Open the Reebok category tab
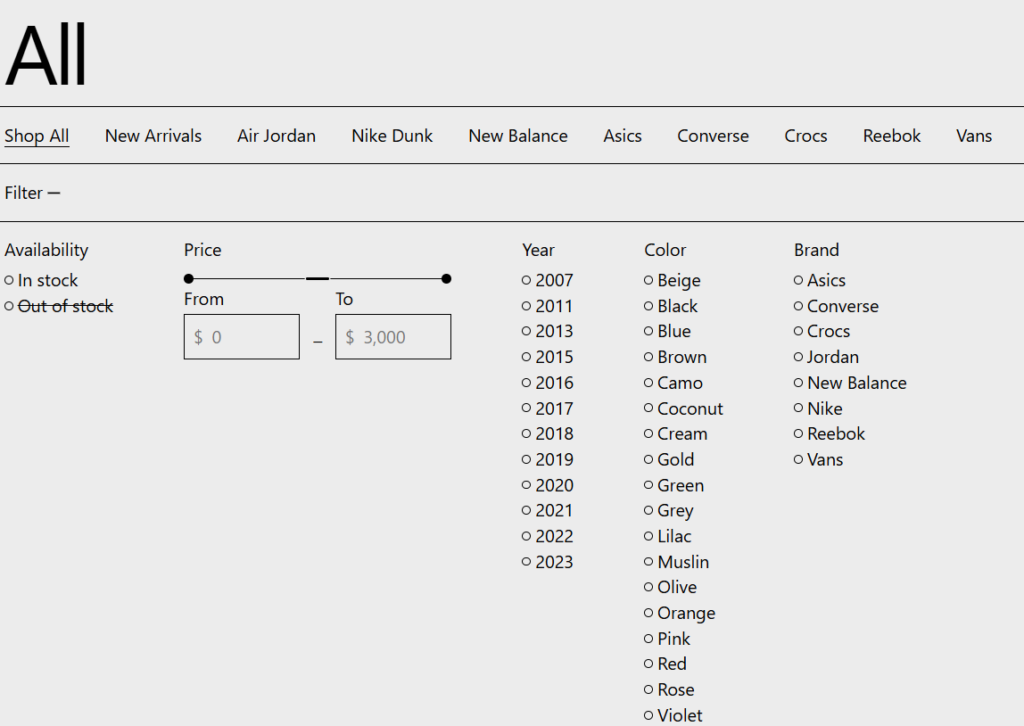This screenshot has height=726, width=1024. tap(891, 136)
